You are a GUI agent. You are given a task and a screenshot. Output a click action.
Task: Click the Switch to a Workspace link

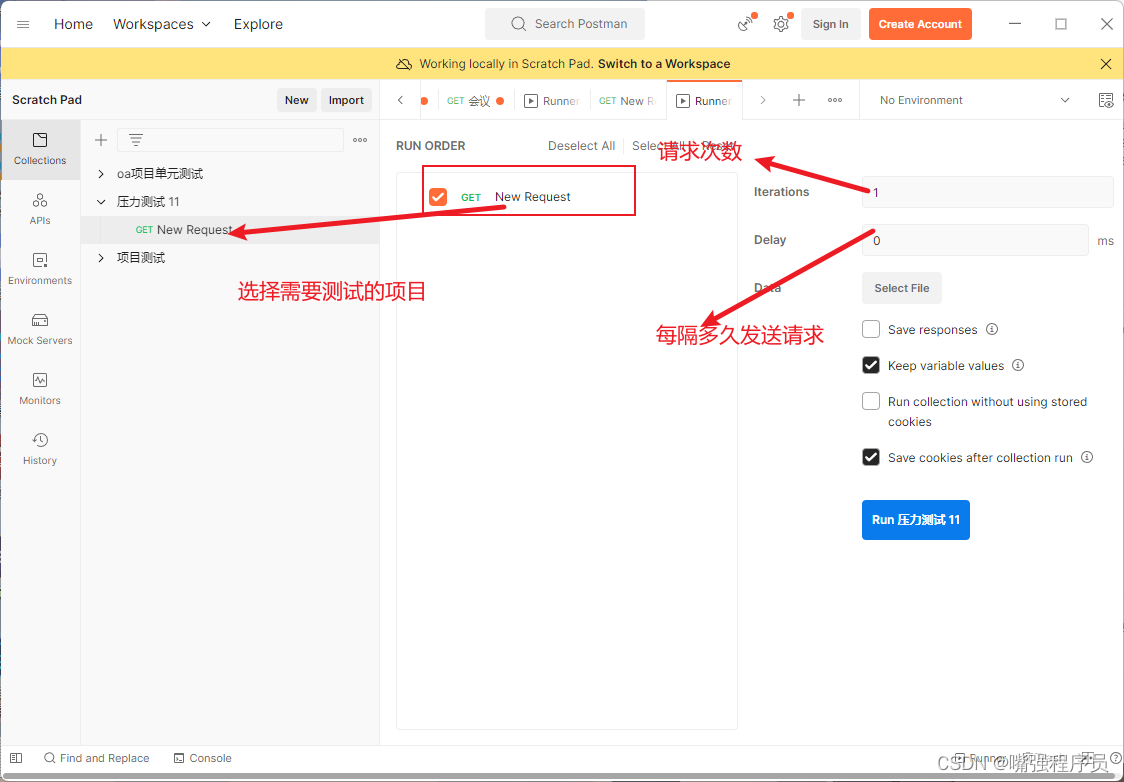tap(664, 64)
